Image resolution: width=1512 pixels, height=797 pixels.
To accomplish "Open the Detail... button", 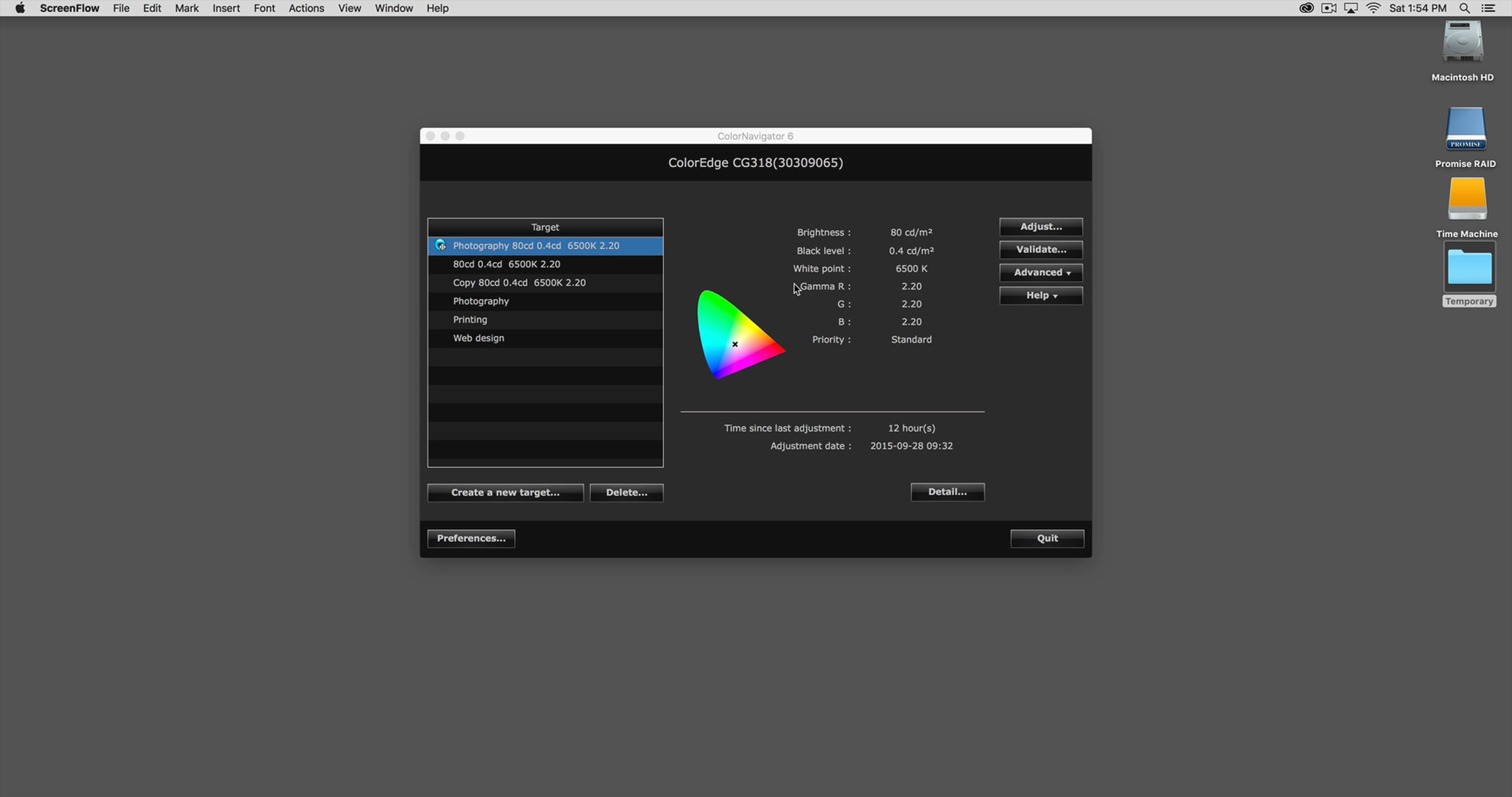I will click(948, 492).
